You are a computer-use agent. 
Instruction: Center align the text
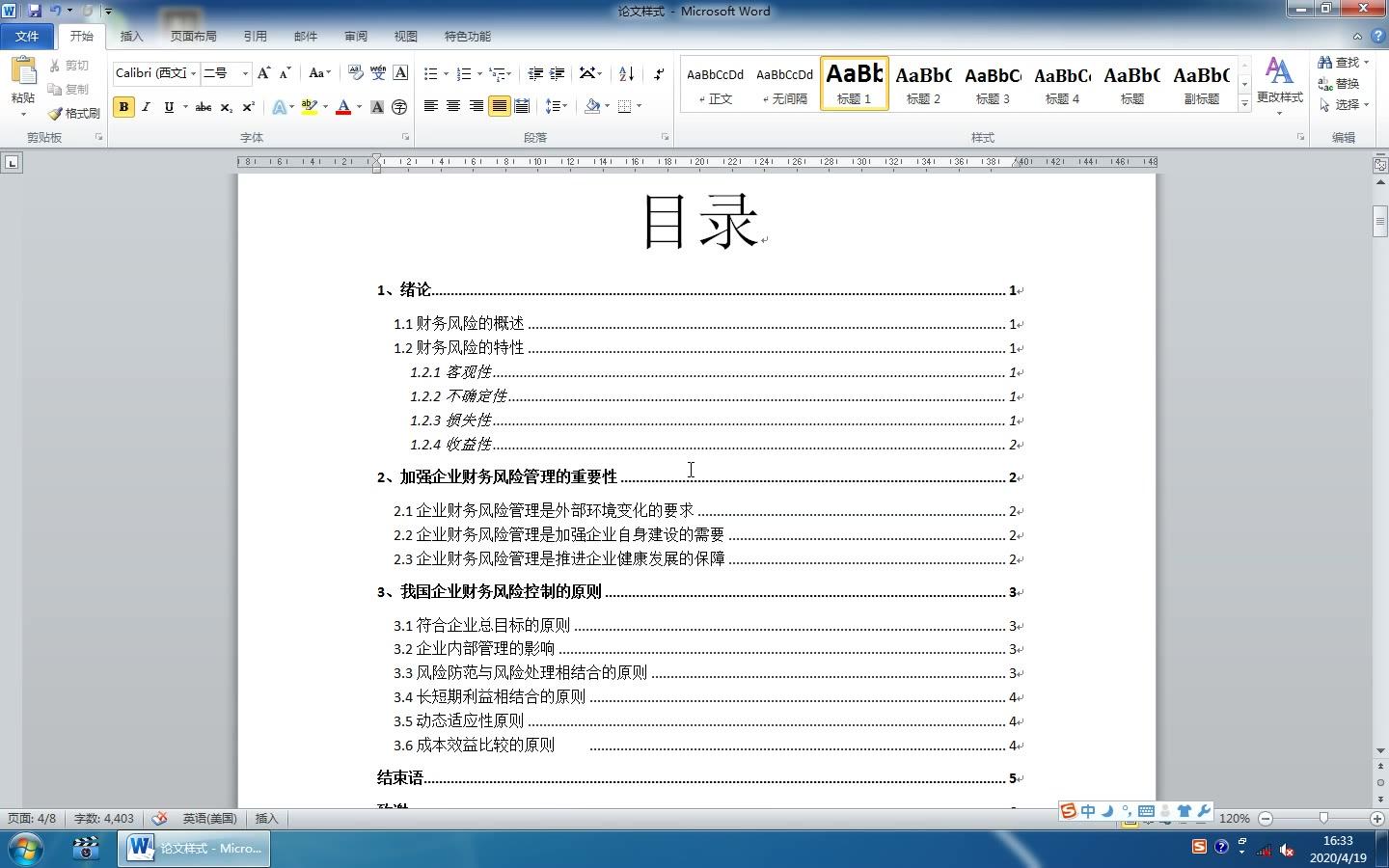(x=453, y=106)
